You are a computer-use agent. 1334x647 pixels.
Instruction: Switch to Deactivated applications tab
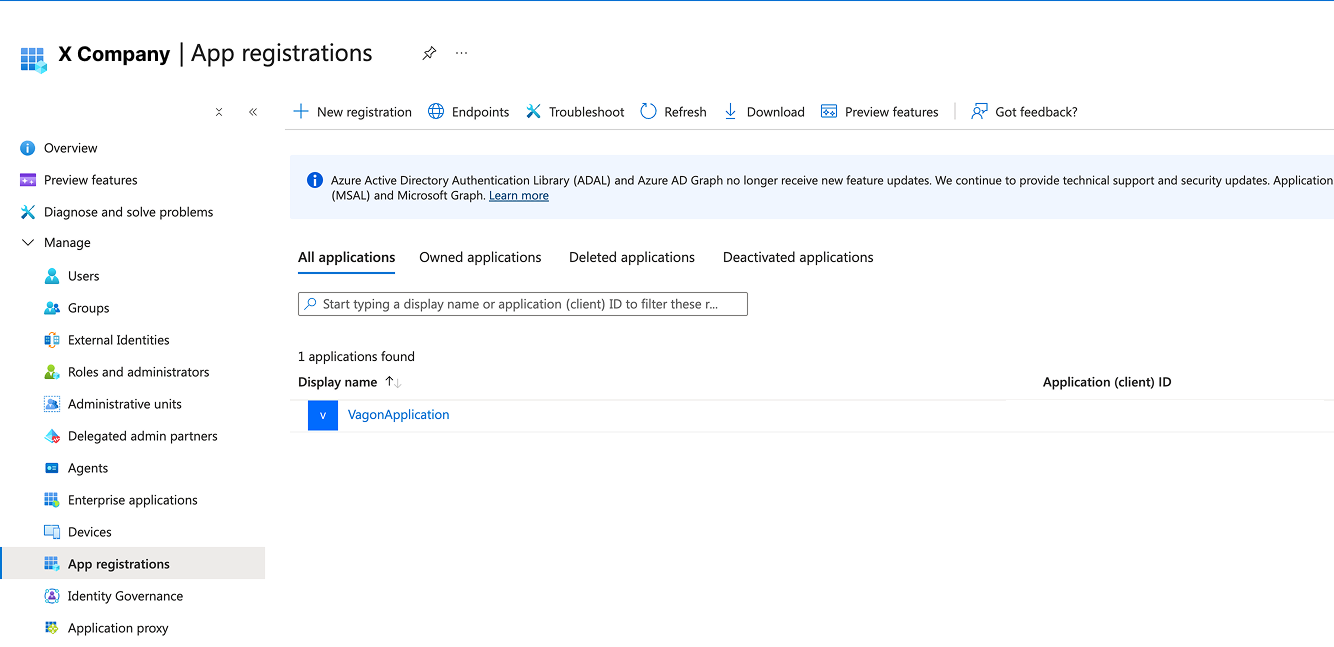tap(798, 257)
